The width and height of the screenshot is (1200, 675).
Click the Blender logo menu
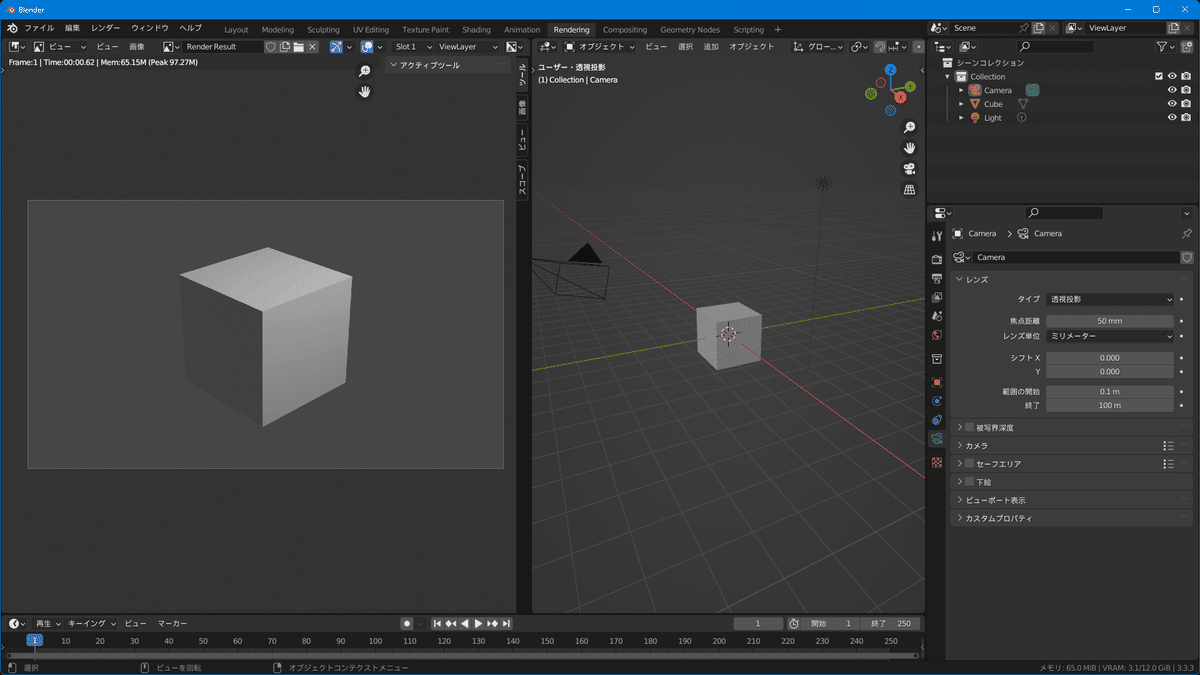(12, 28)
